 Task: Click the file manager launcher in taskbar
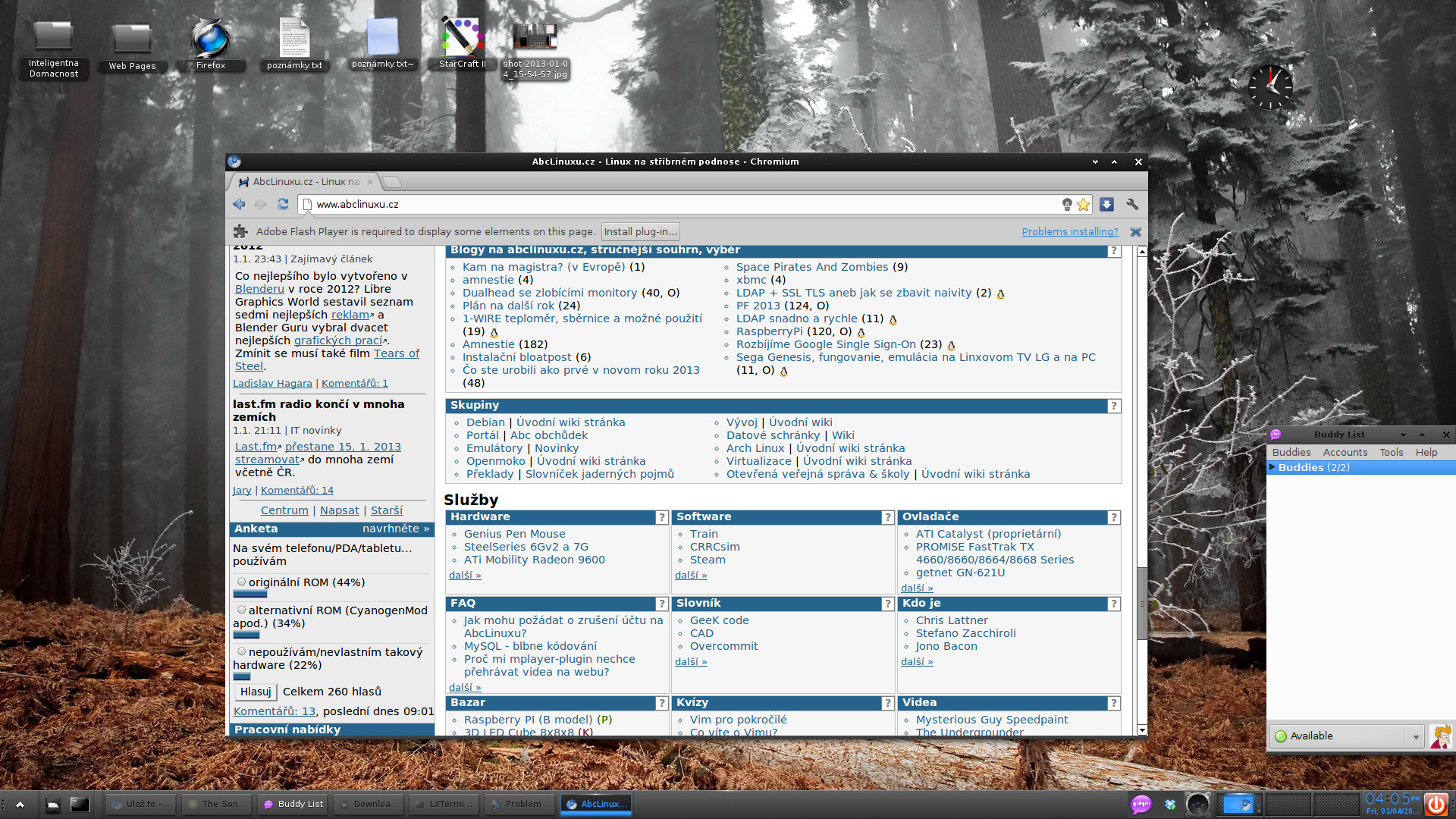tap(52, 805)
